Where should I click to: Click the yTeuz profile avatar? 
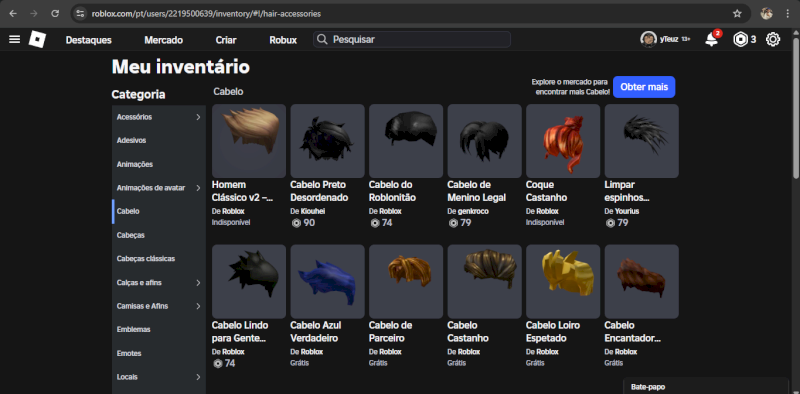click(x=648, y=39)
